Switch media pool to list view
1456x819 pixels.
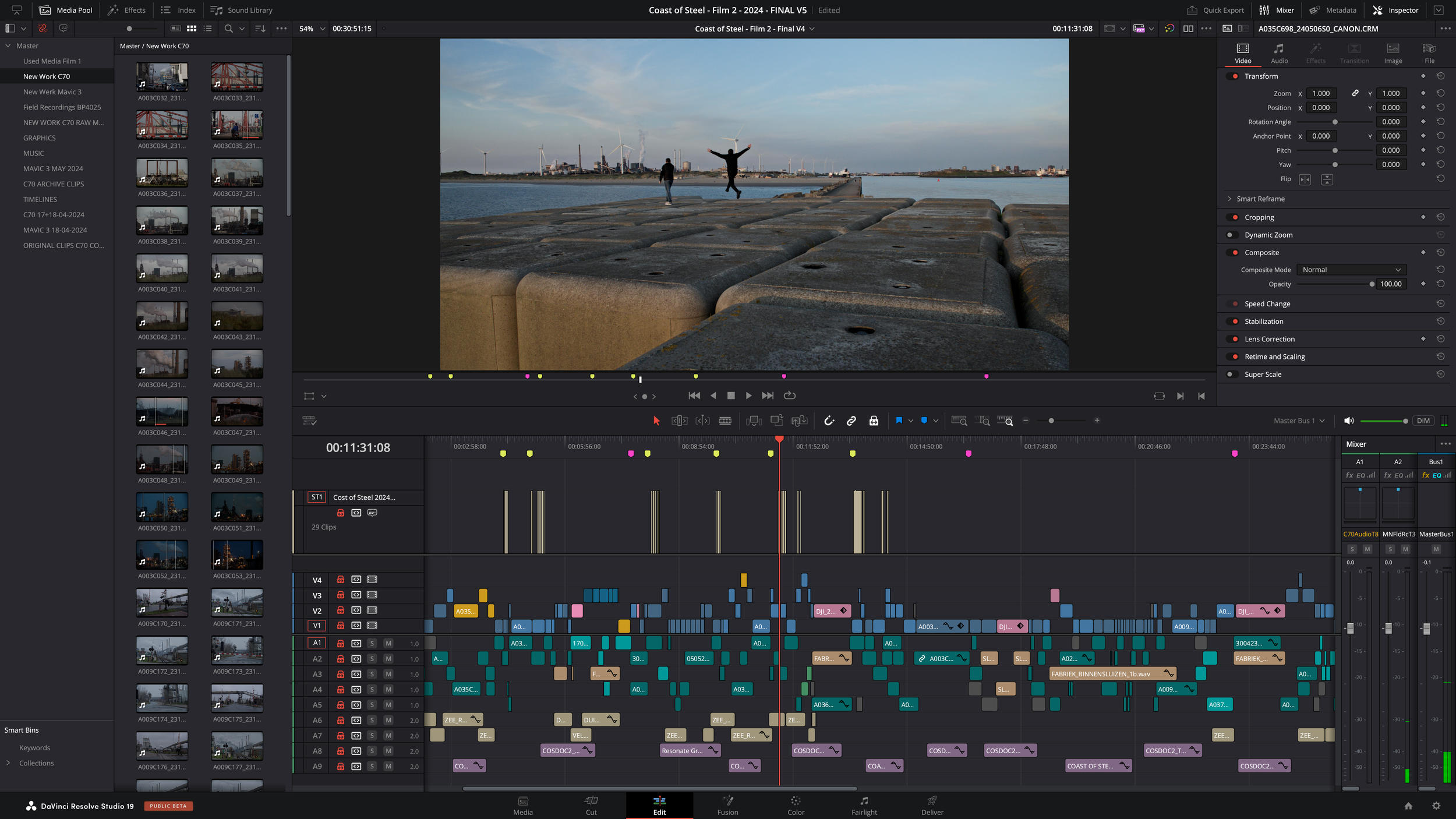pos(207,29)
